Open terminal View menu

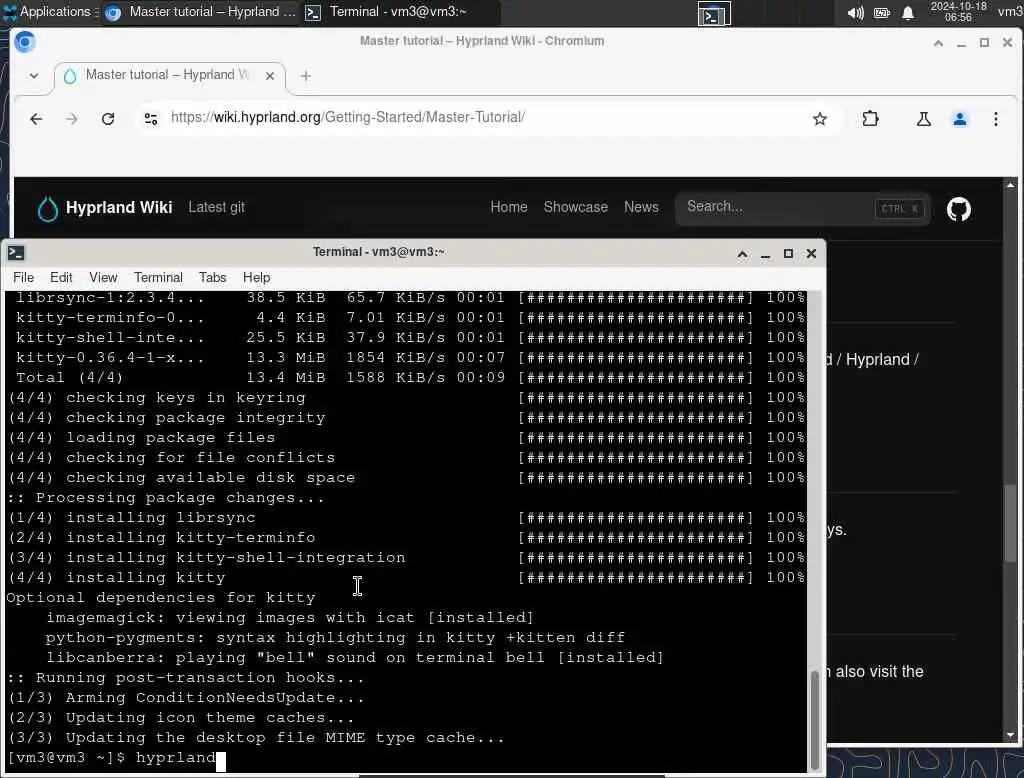pos(103,278)
